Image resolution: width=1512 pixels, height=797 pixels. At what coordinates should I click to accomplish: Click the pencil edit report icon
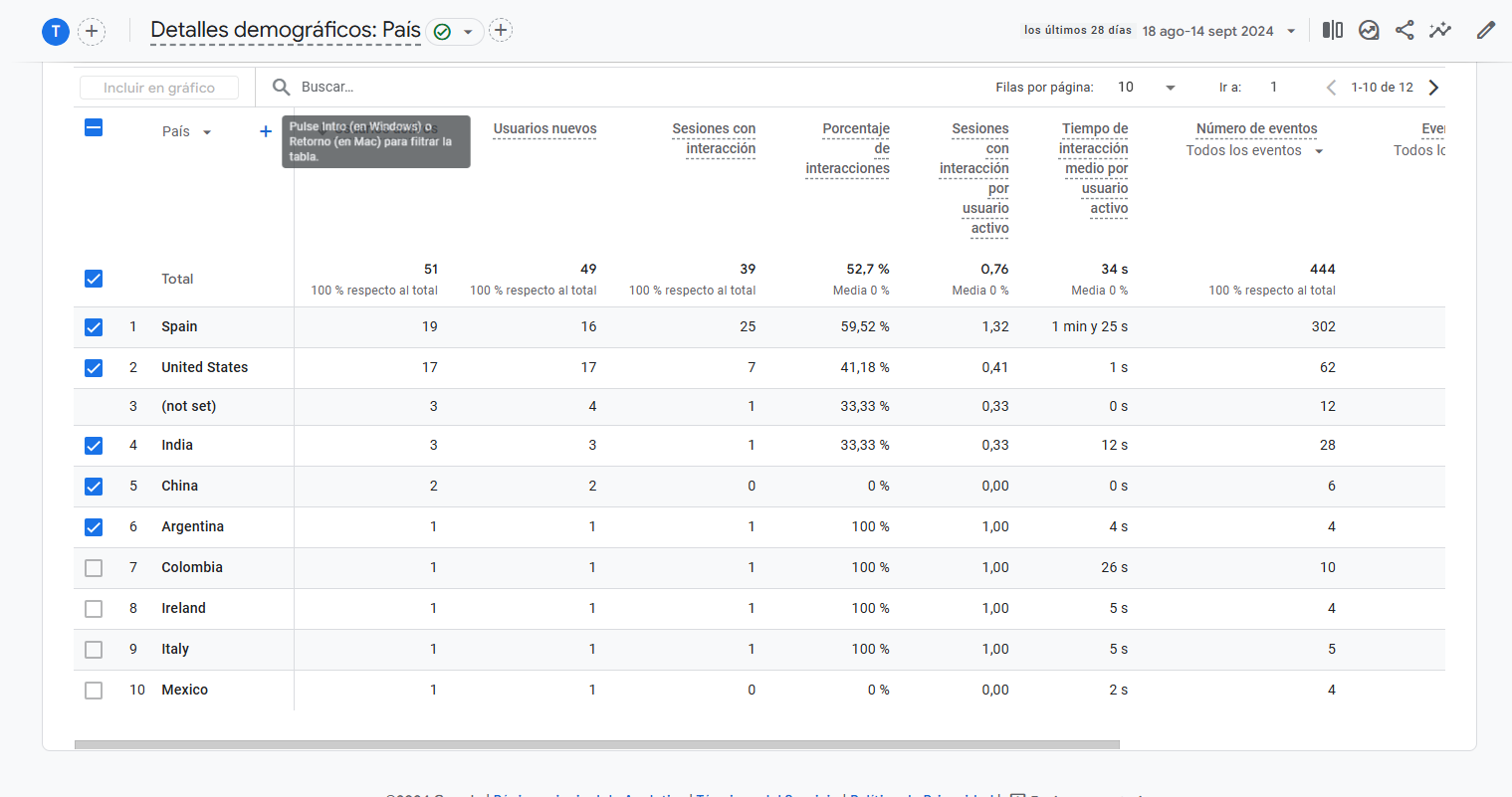click(1486, 30)
